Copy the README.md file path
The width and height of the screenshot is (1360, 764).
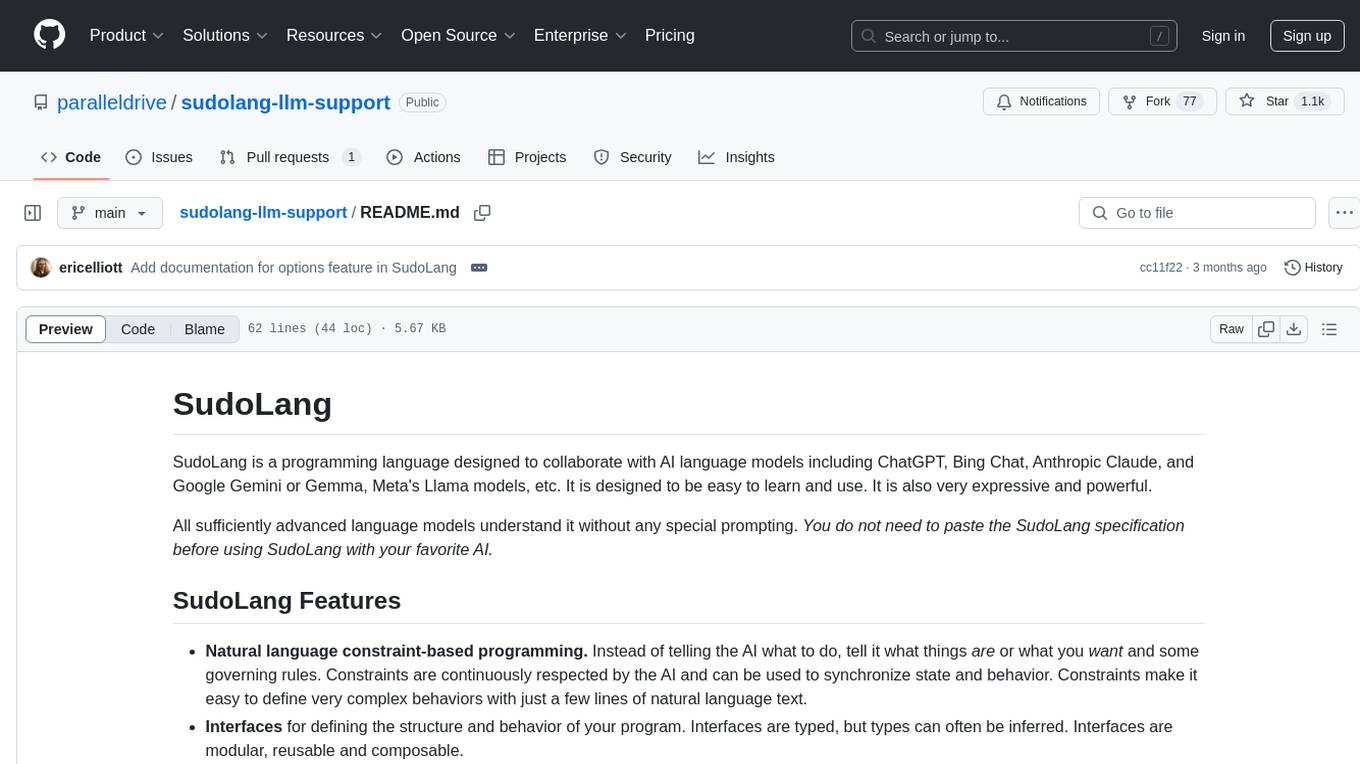(482, 213)
